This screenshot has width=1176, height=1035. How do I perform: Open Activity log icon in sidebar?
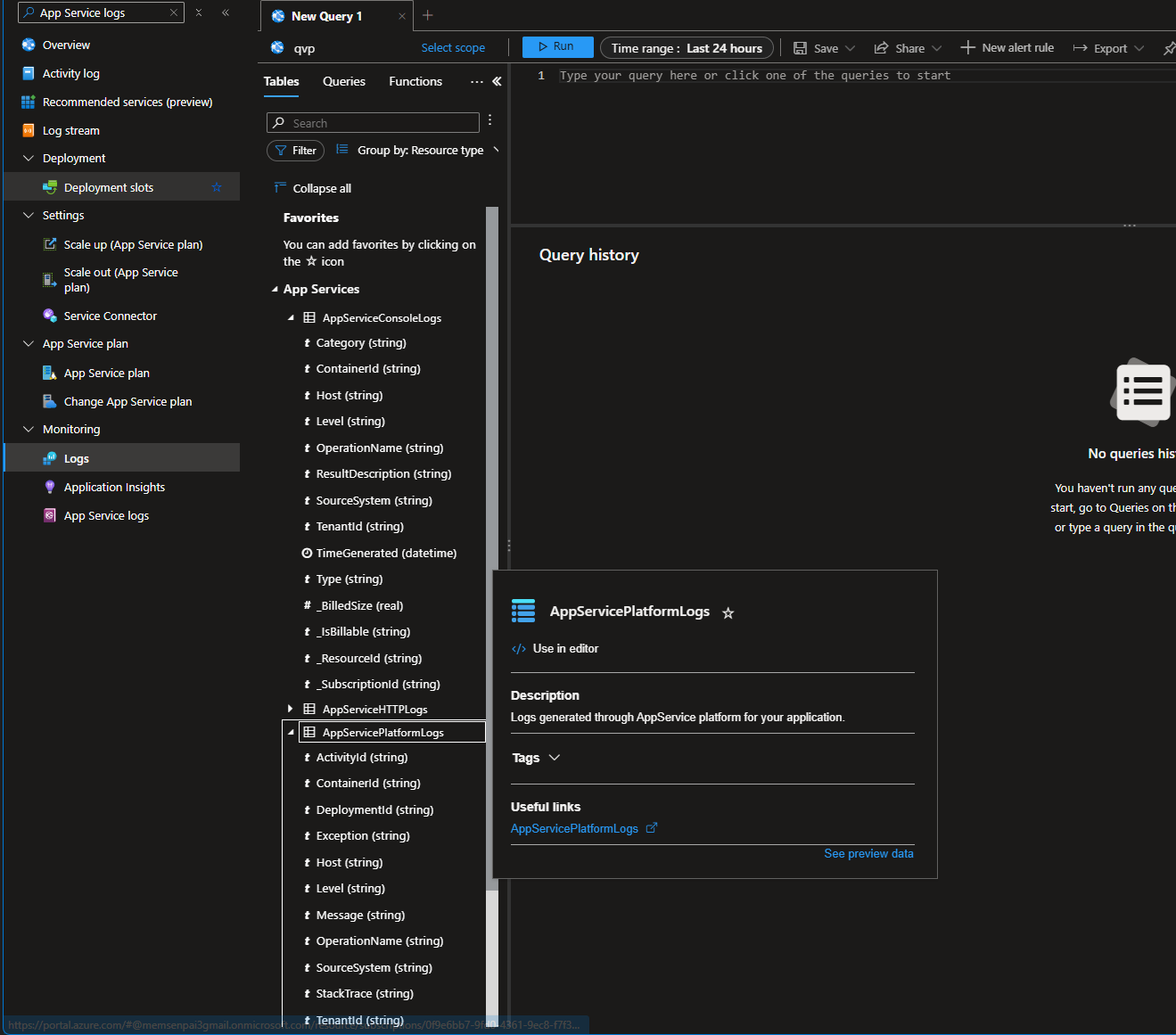pos(29,73)
